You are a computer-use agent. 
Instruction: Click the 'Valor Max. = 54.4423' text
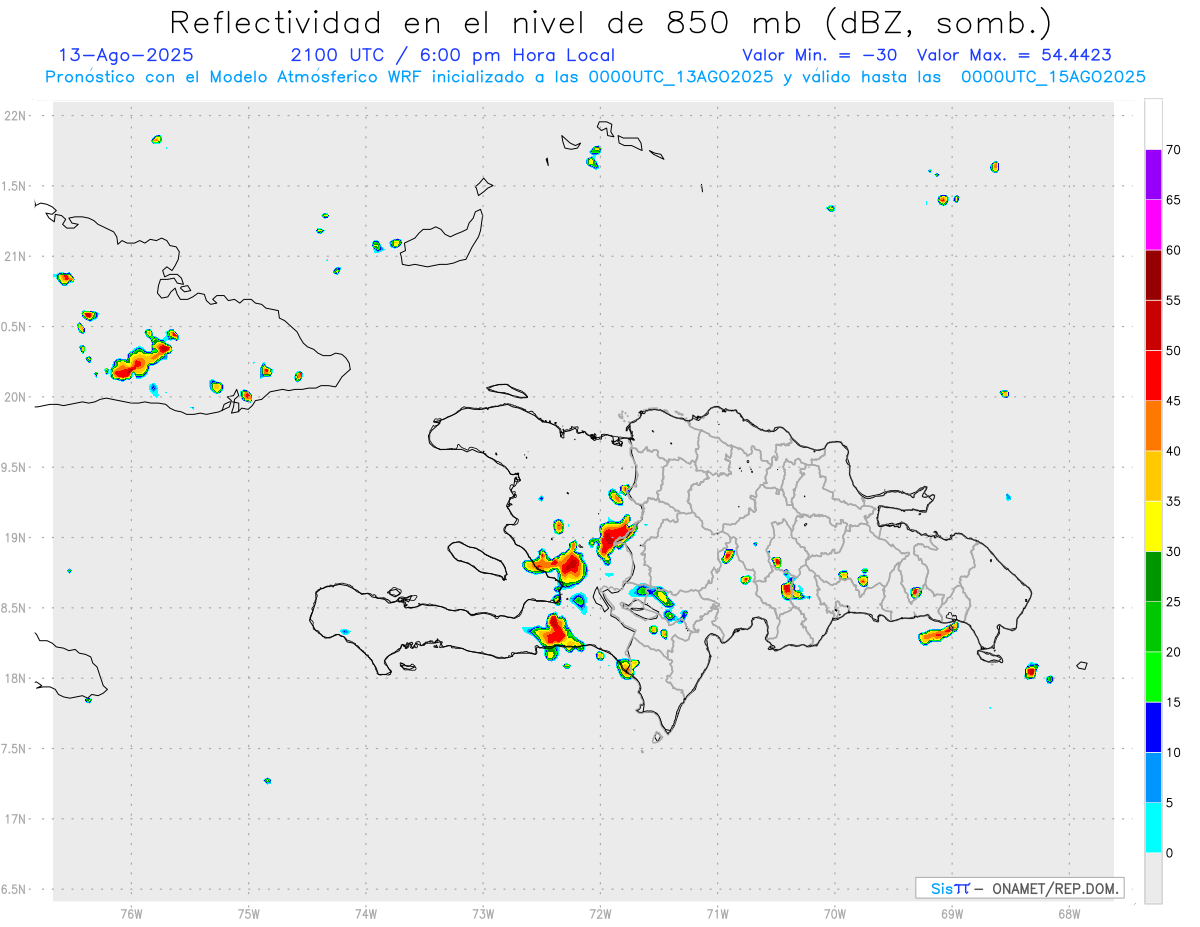(1014, 55)
